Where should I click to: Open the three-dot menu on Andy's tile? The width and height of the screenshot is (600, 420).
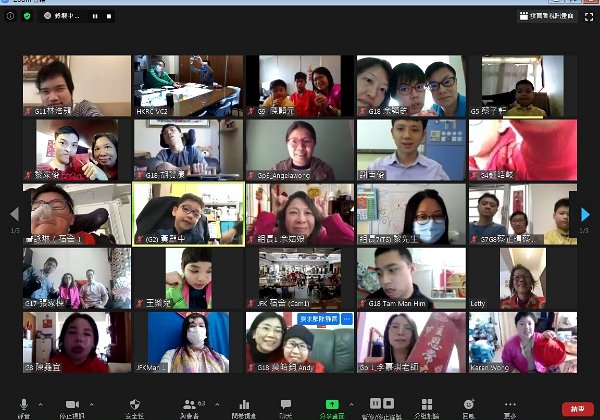click(347, 319)
